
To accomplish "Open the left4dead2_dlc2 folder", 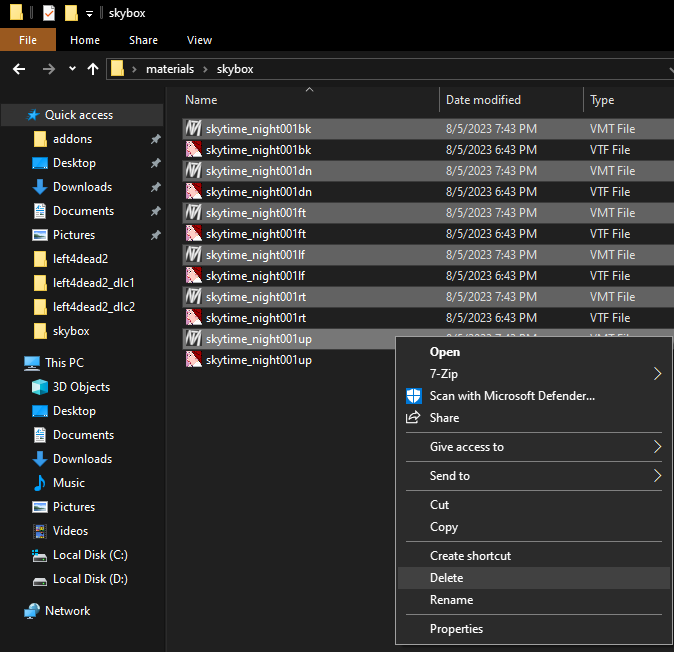I will click(94, 307).
